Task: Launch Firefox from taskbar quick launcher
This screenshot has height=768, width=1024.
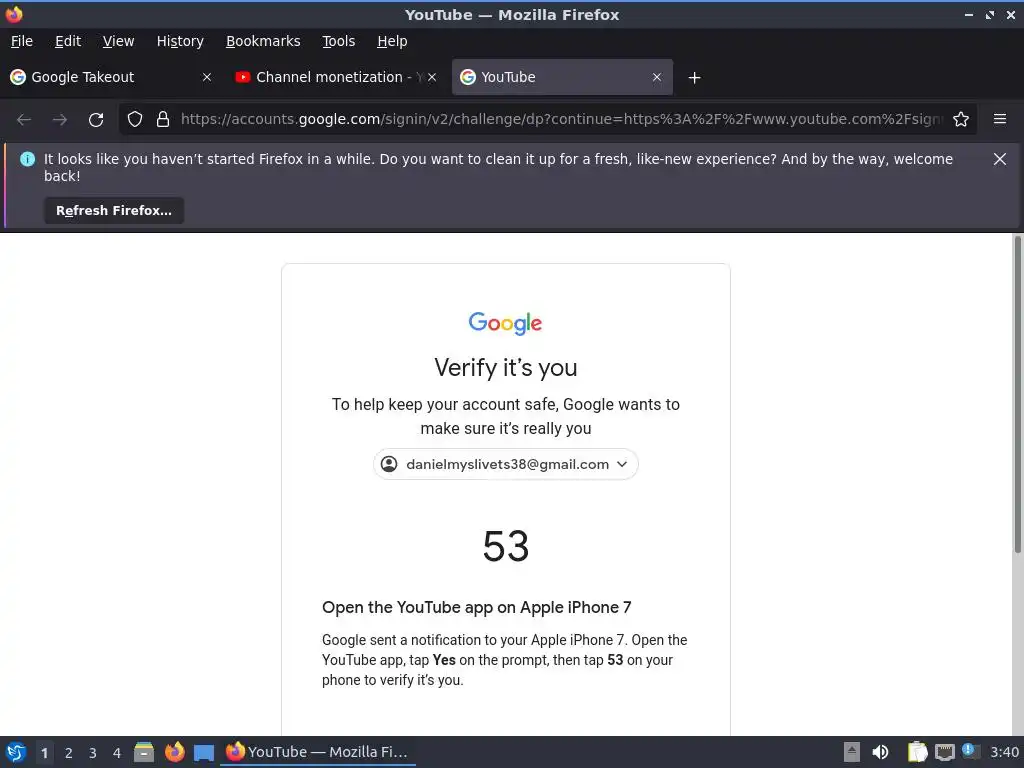Action: (x=174, y=752)
